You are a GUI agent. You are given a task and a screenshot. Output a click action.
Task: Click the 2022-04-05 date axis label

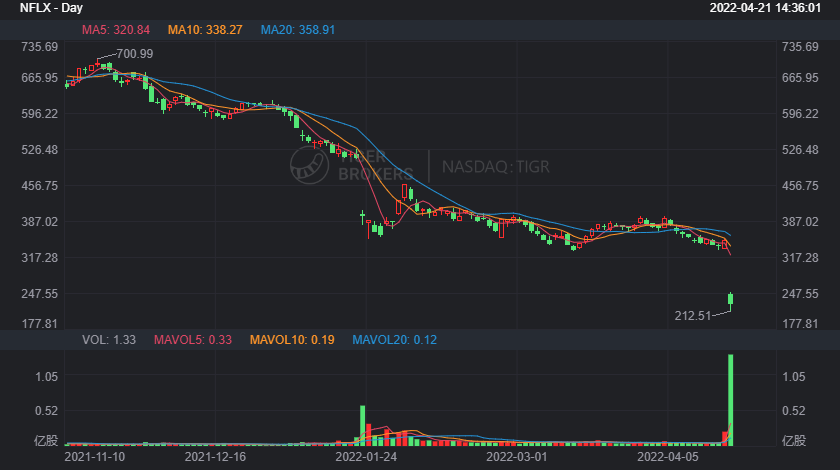click(x=668, y=457)
